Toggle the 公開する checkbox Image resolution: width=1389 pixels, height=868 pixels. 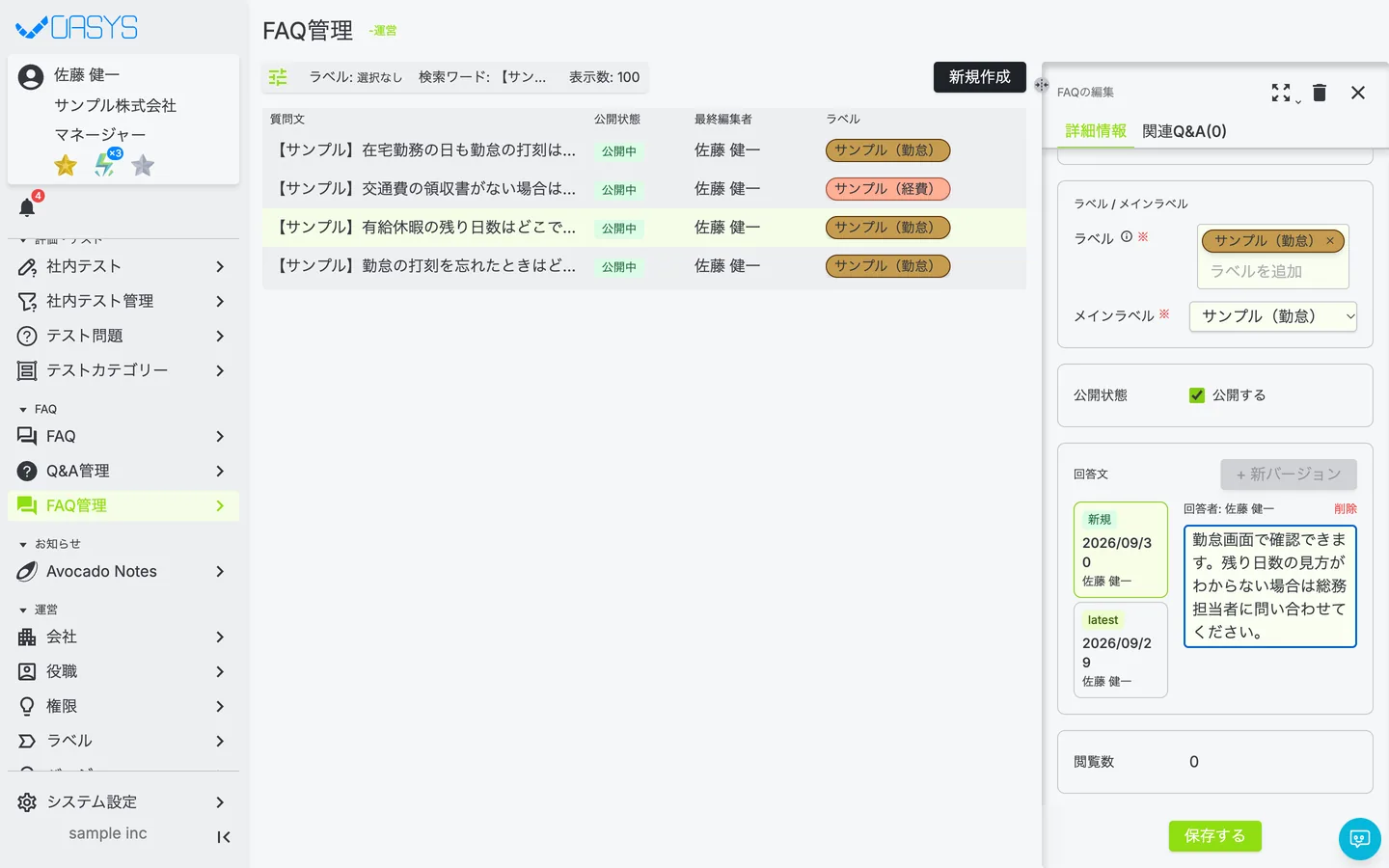point(1197,395)
